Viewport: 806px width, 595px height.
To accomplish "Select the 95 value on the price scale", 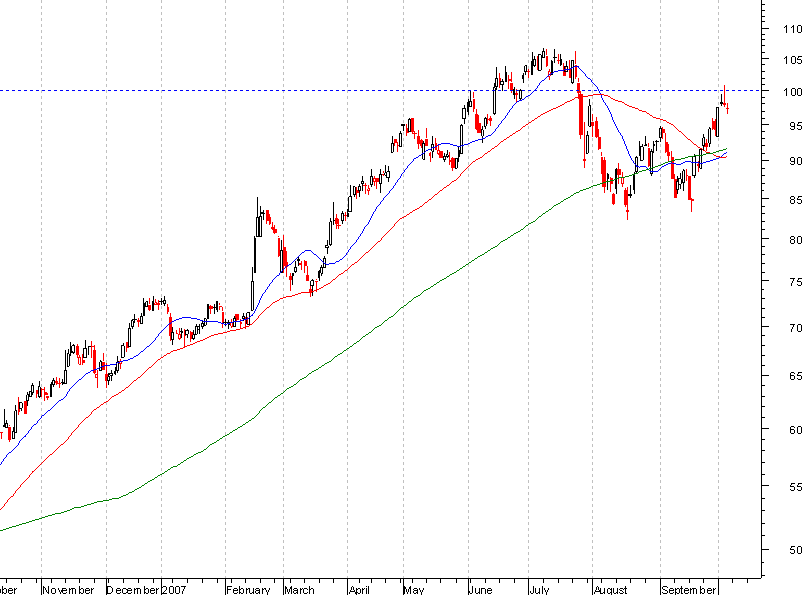I will [796, 126].
